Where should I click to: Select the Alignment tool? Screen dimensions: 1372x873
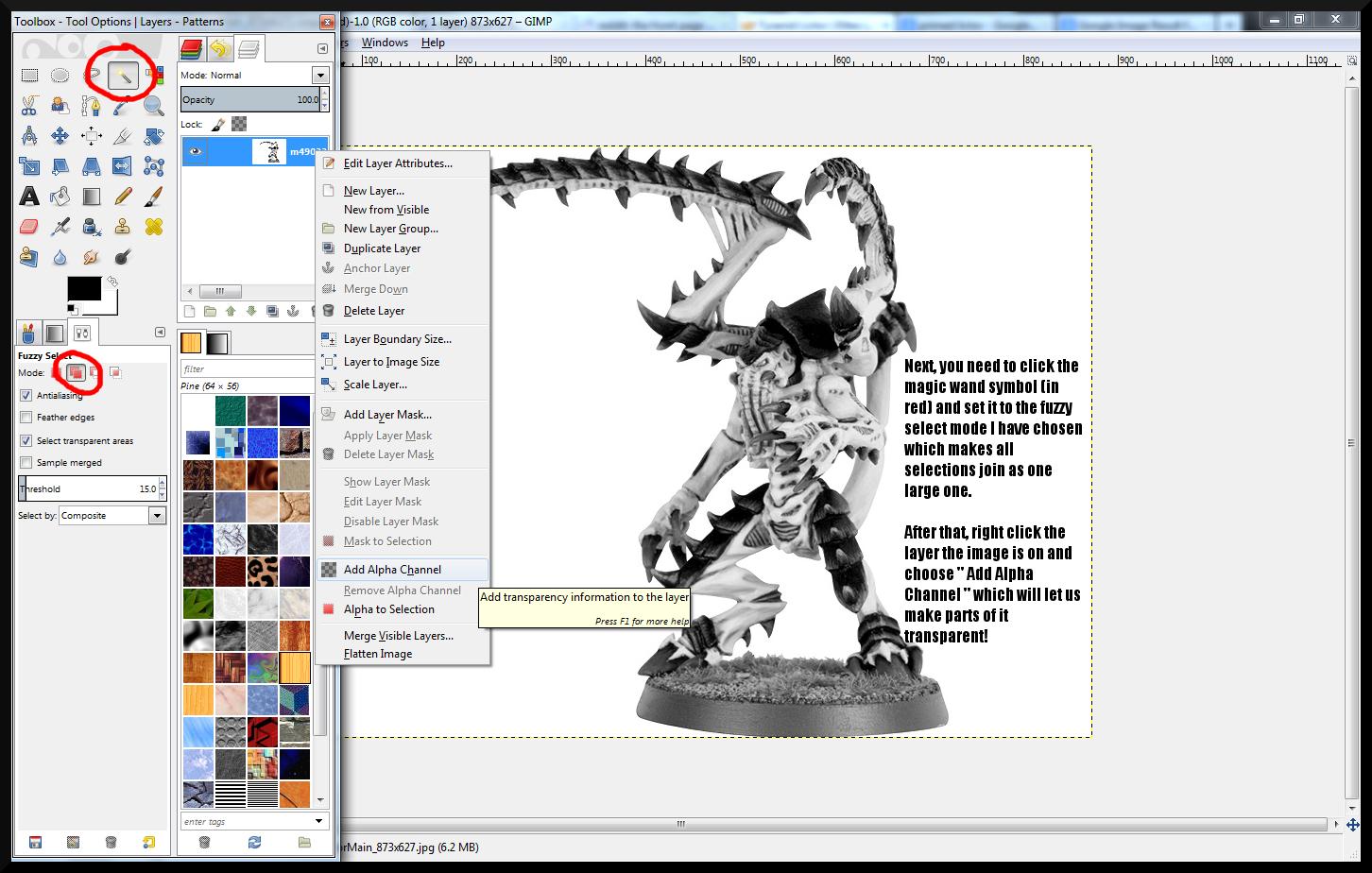coord(92,136)
